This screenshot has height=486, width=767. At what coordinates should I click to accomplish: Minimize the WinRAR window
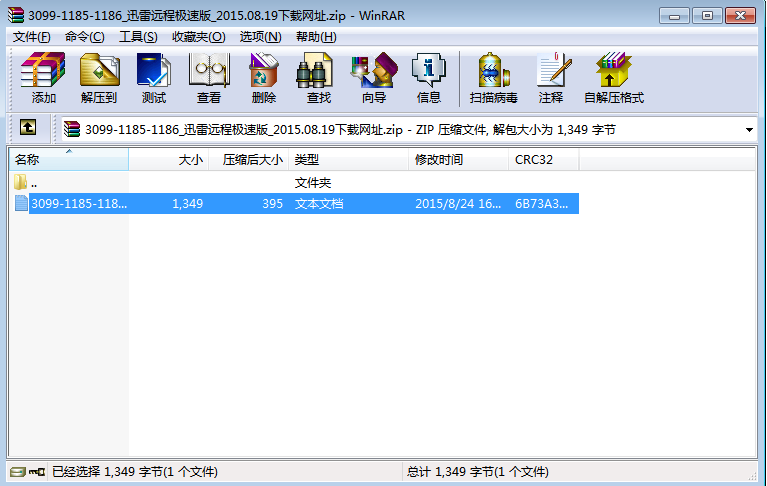674,16
